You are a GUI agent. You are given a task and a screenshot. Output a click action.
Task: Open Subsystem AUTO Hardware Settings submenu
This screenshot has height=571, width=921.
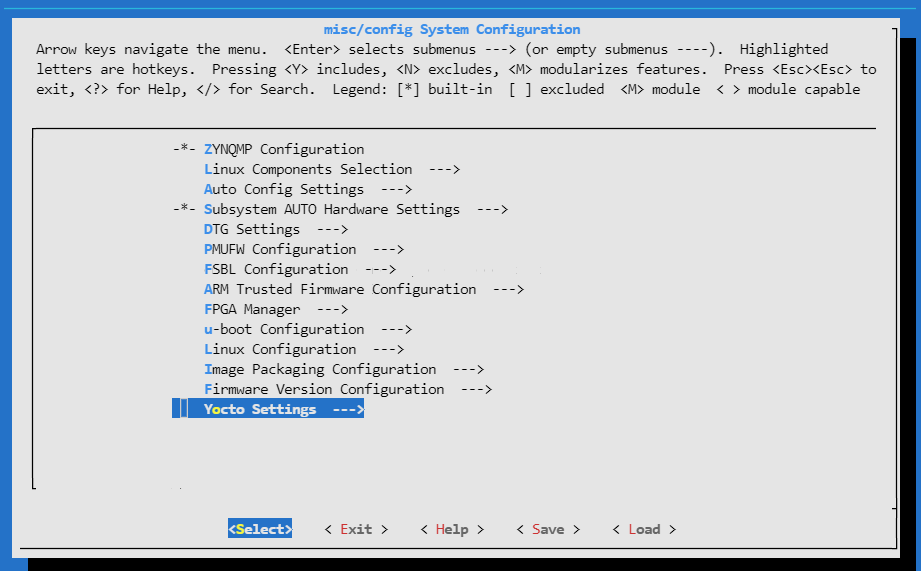coord(356,209)
